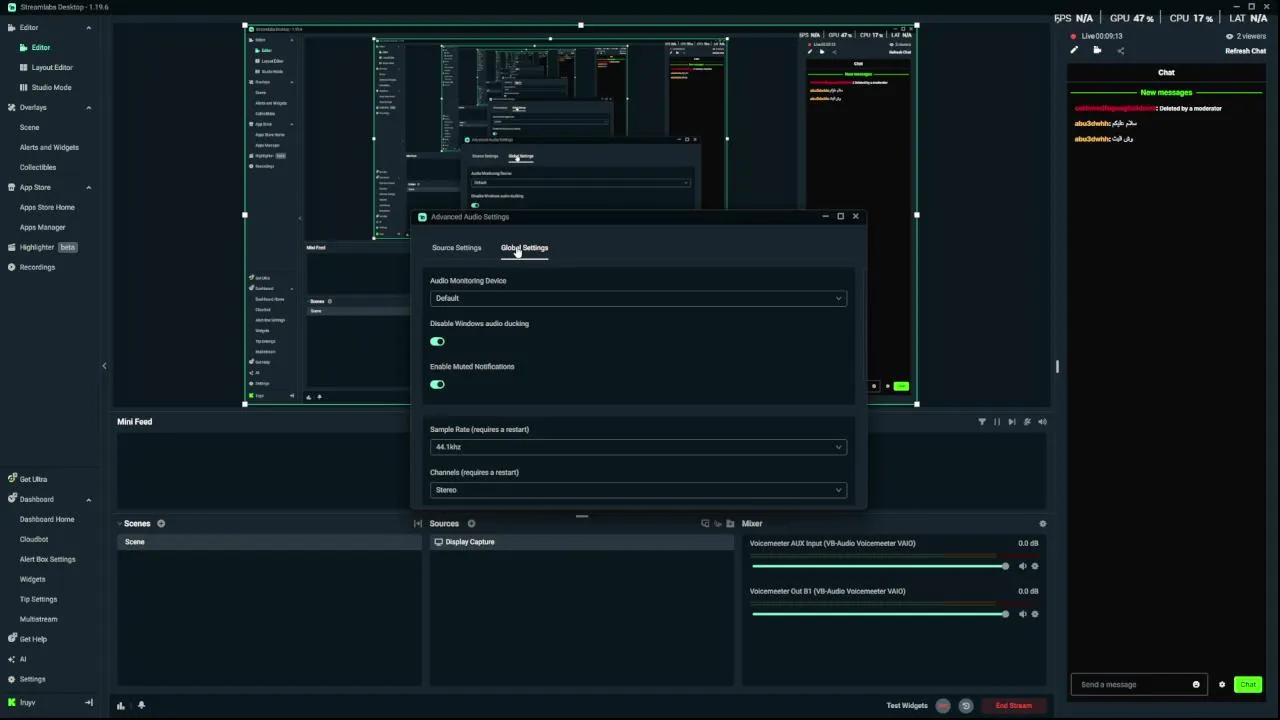Click the Mini Feed volume speaker icon
The width and height of the screenshot is (1280, 720).
1043,422
